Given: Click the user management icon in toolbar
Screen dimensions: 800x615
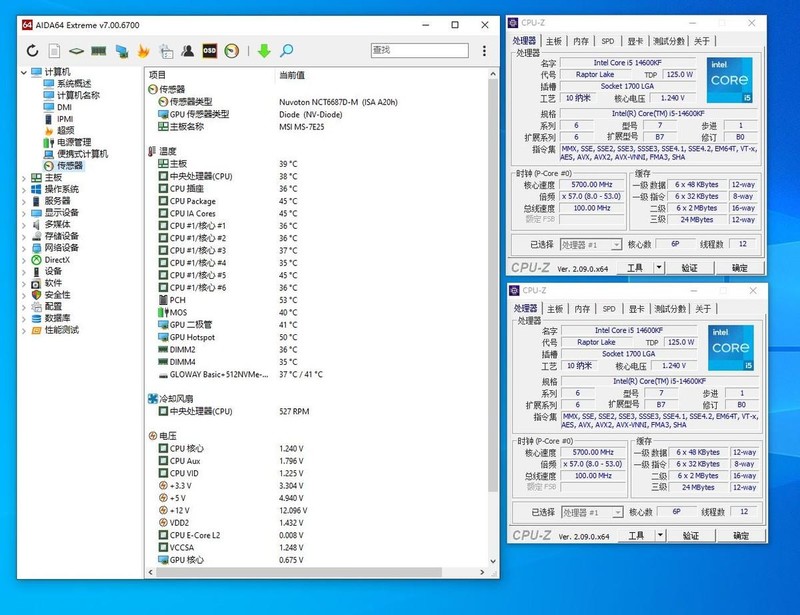Looking at the screenshot, I should (186, 50).
